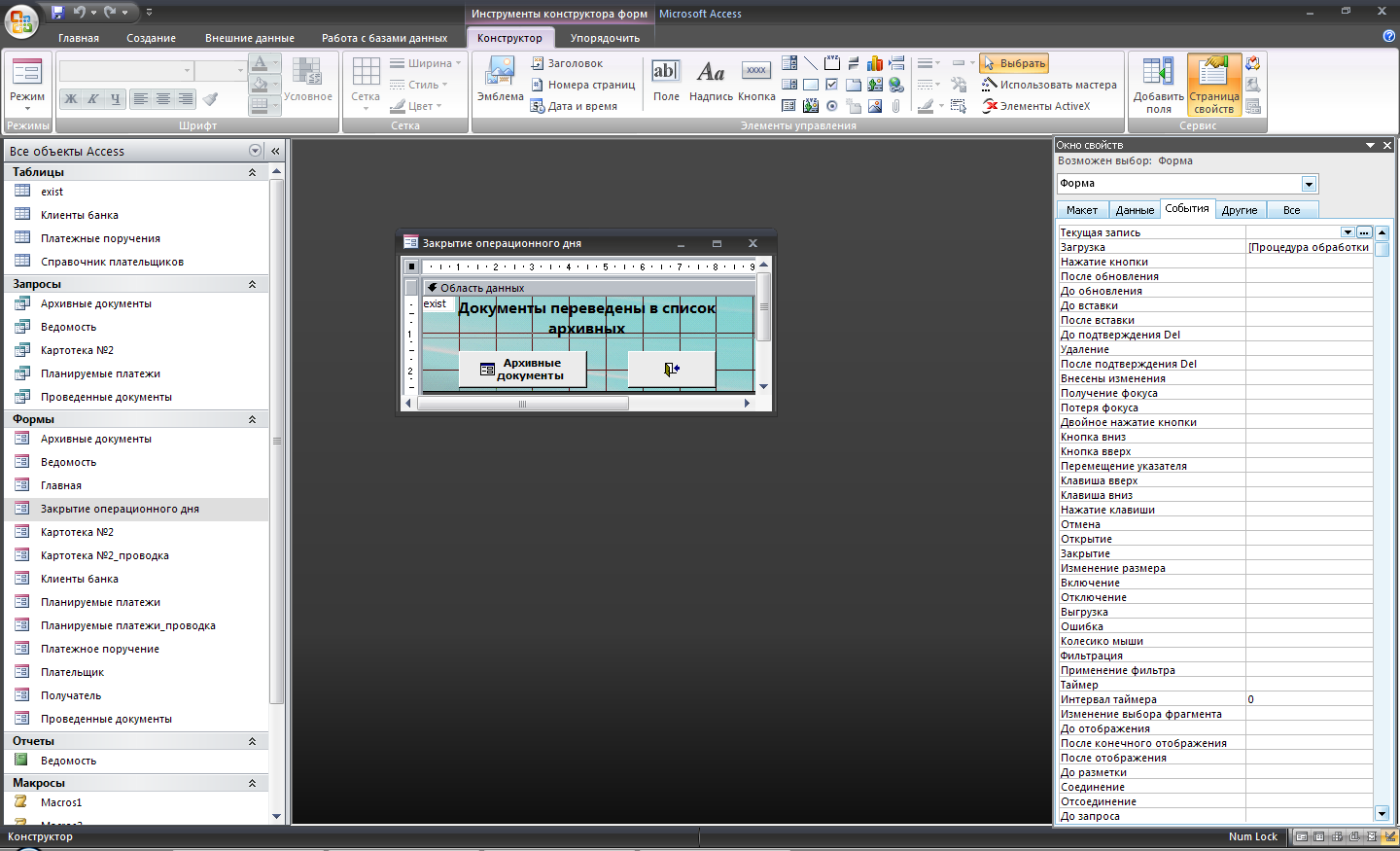1400x851 pixels.
Task: Insert Дата и время
Action: point(575,106)
